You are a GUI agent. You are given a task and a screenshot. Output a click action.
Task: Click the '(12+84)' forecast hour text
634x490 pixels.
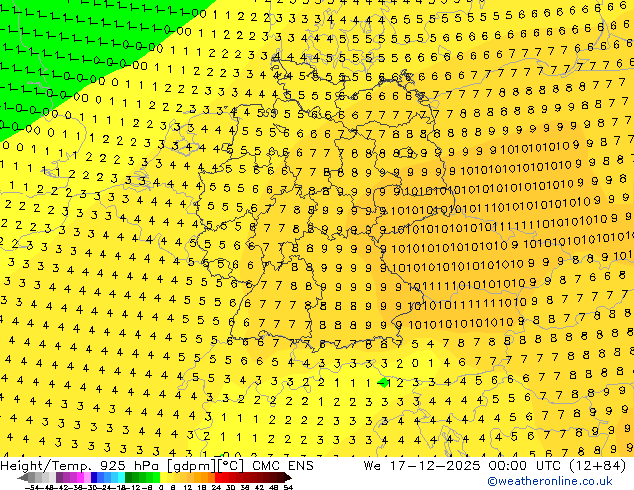tap(598, 466)
